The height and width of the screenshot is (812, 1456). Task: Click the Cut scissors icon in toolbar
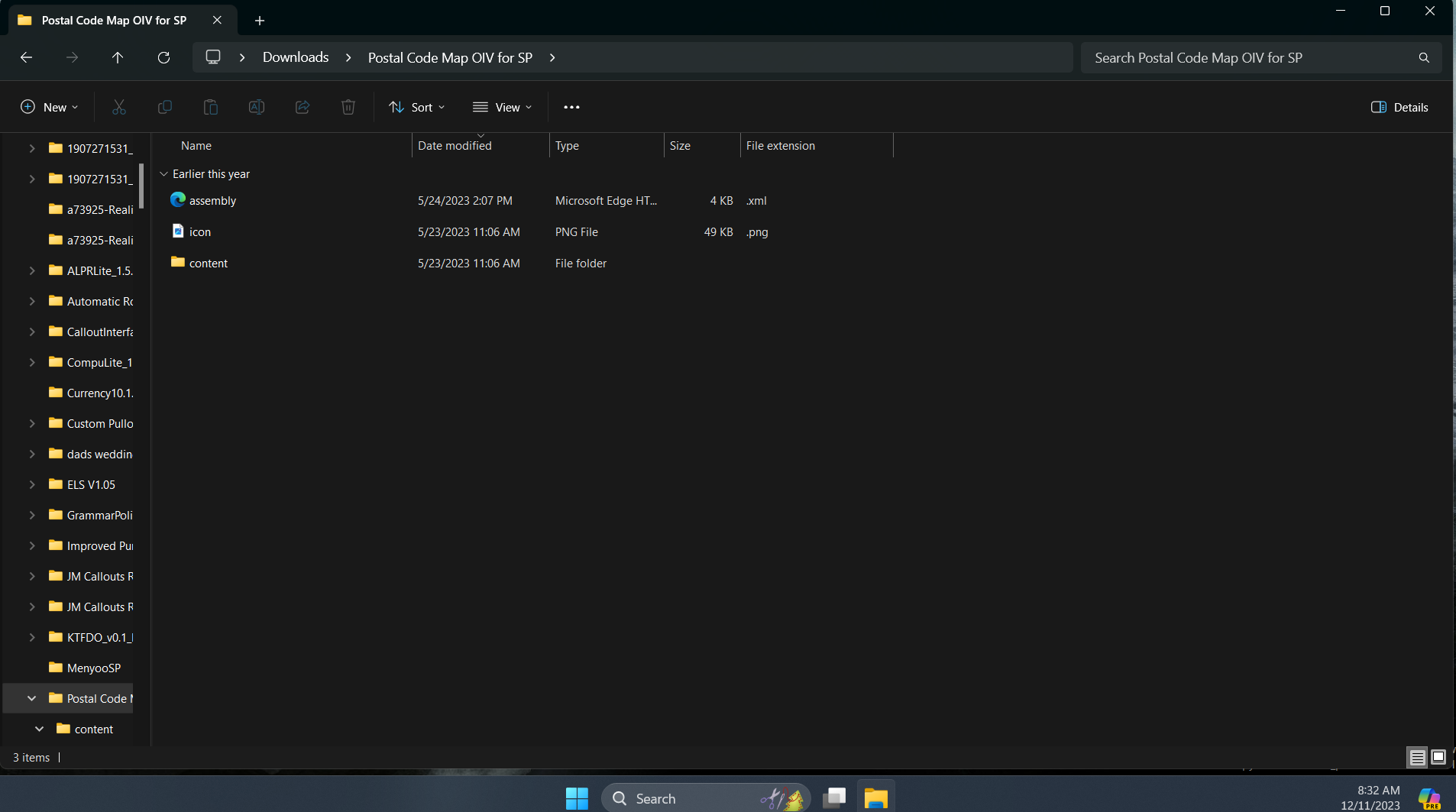[x=118, y=108]
